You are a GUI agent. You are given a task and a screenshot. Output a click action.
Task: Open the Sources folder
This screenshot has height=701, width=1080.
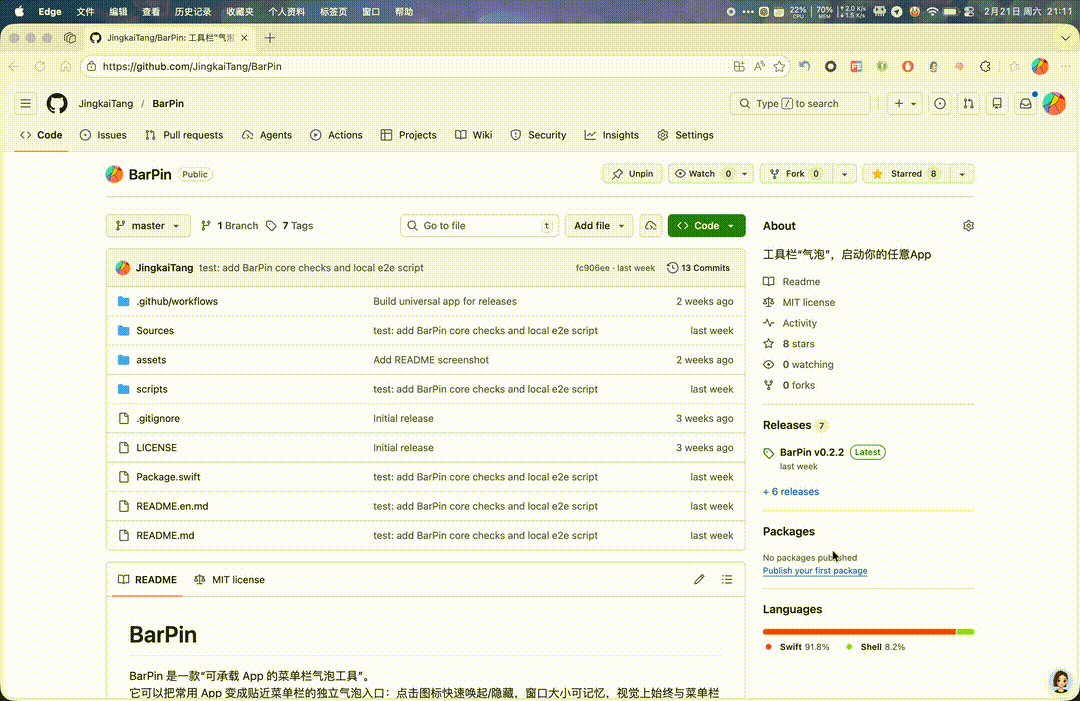[155, 331]
